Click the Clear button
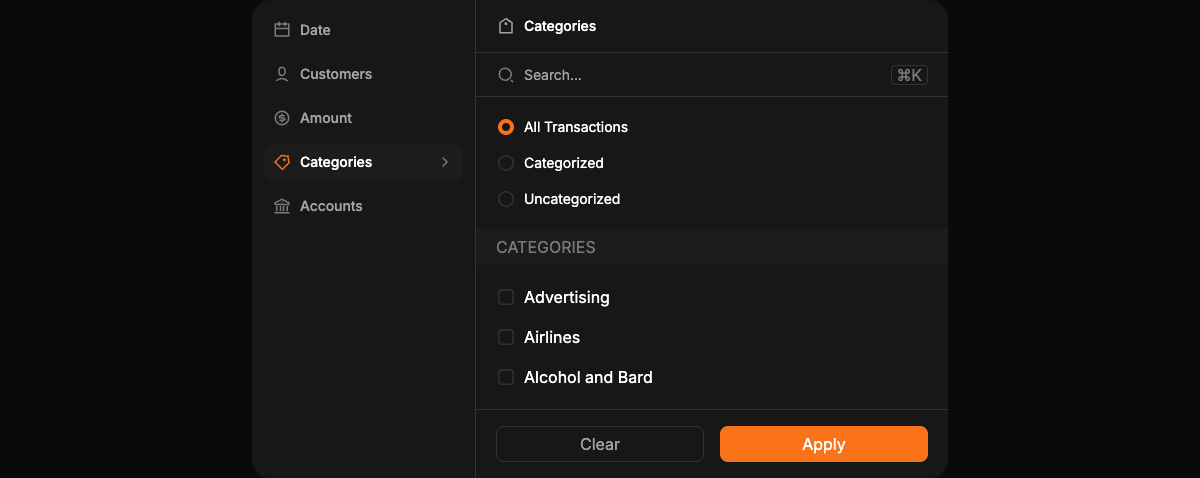The image size is (1200, 478). 600,444
